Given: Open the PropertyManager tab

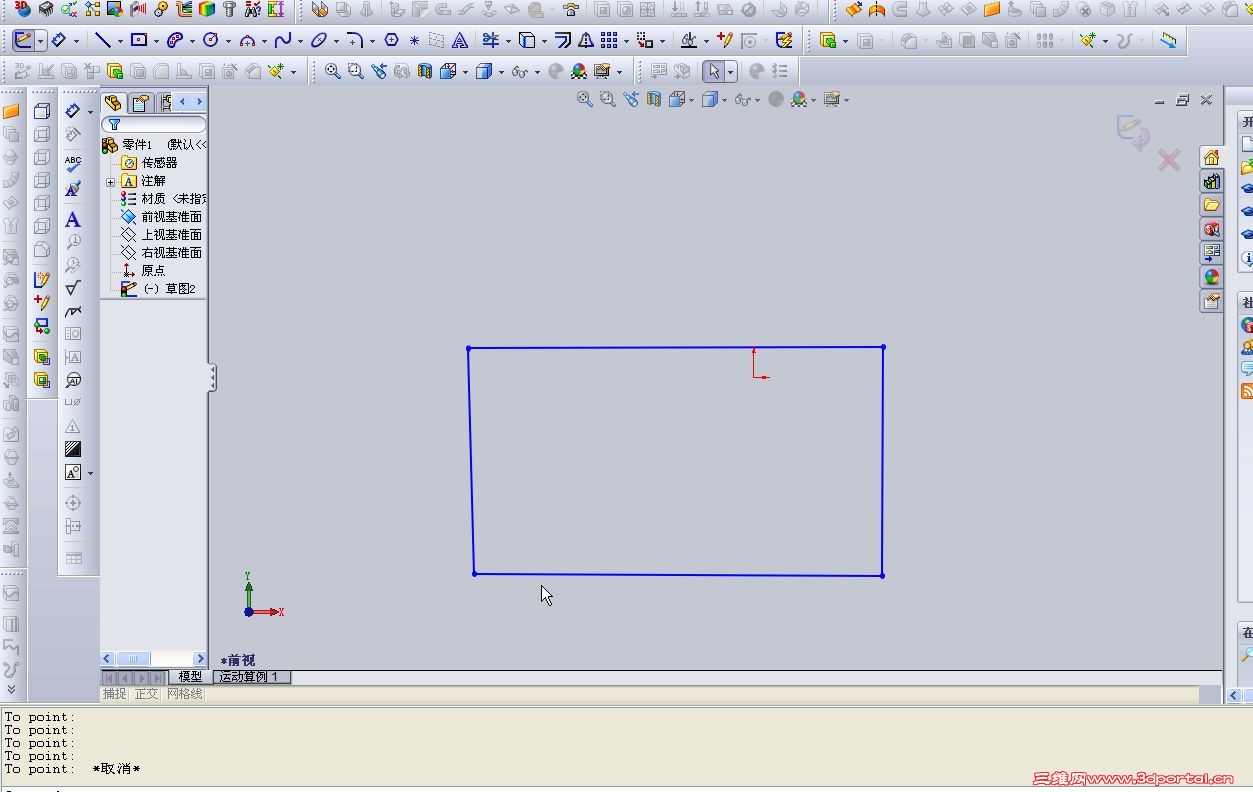Looking at the screenshot, I should pyautogui.click(x=139, y=102).
